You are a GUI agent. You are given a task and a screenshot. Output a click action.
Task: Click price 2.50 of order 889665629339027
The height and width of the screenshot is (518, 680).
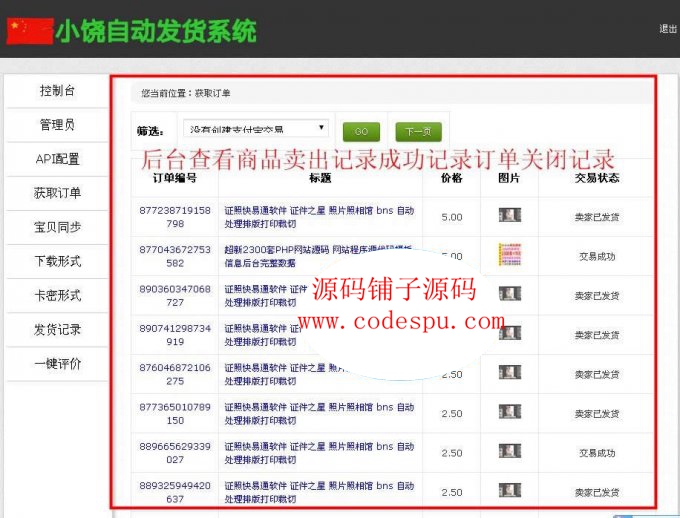452,453
